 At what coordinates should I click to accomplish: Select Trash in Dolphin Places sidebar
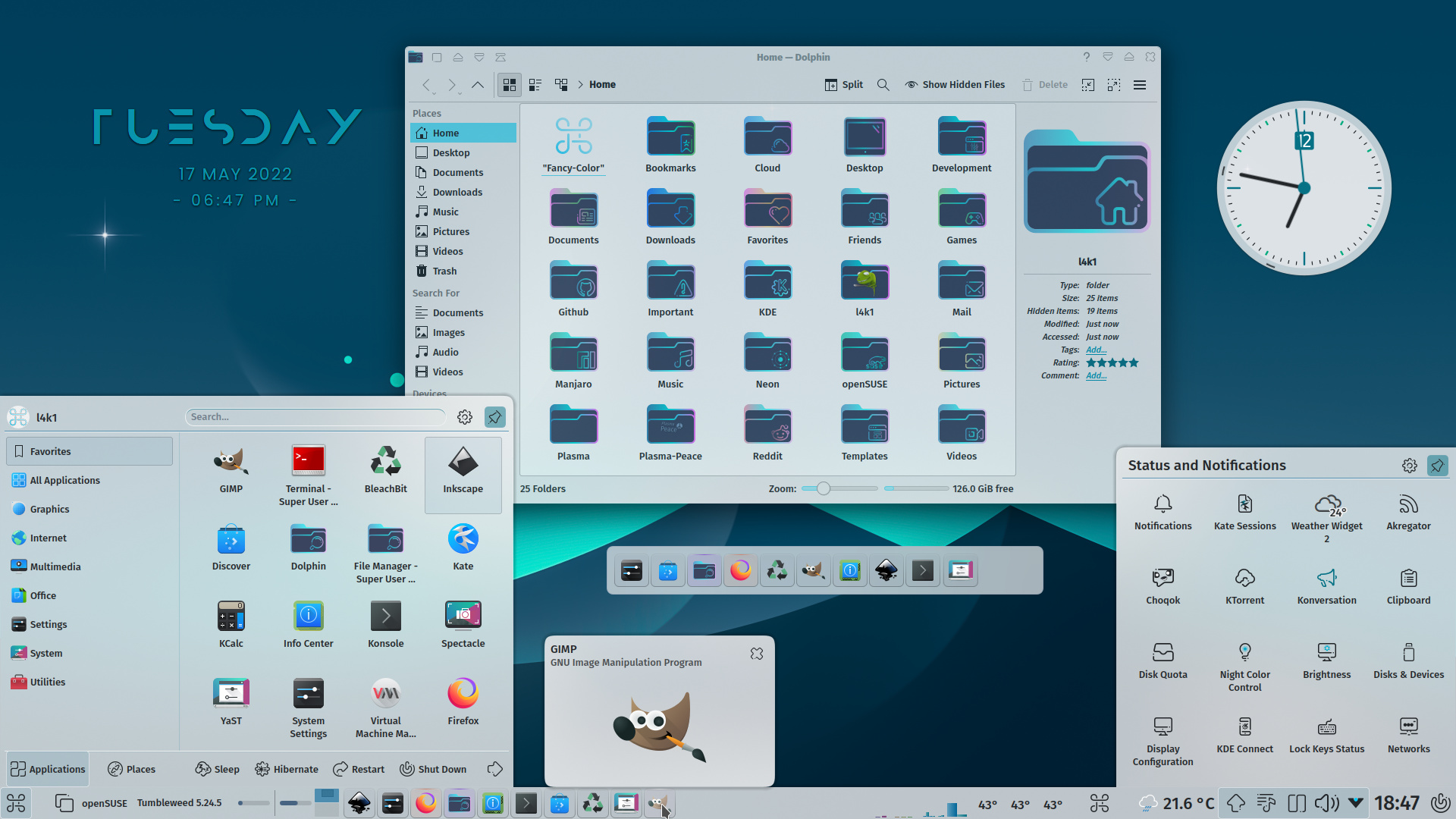[x=463, y=271]
